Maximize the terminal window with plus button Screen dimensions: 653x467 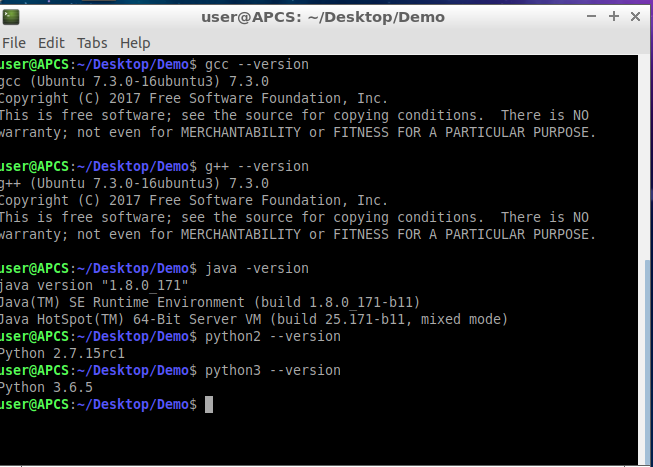[x=614, y=17]
